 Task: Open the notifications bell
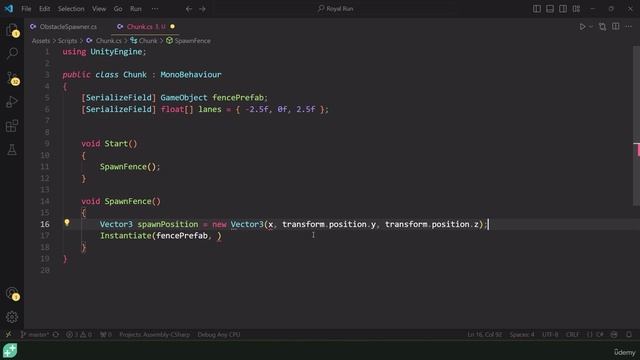629,334
